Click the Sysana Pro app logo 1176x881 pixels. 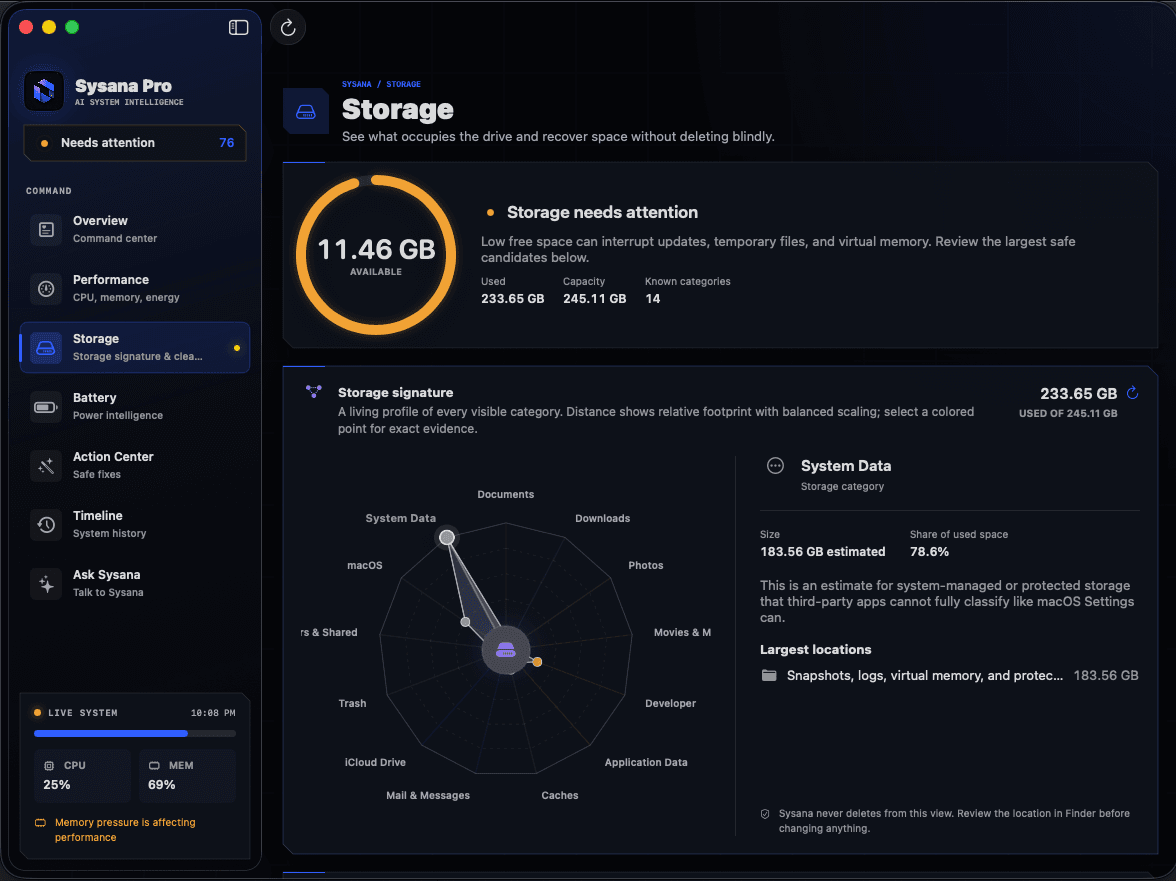[44, 91]
